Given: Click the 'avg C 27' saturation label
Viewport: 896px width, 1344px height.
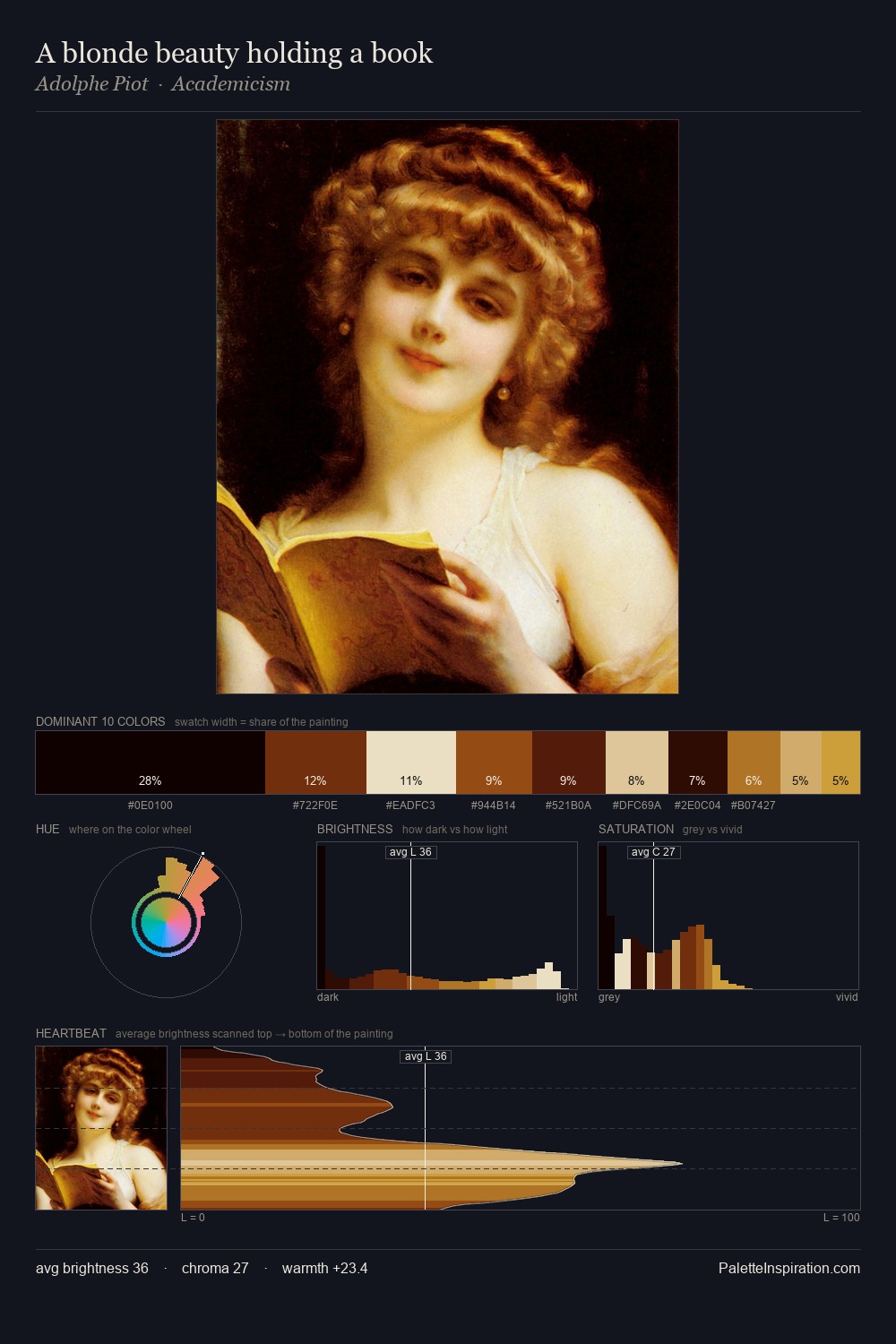Looking at the screenshot, I should [x=653, y=852].
